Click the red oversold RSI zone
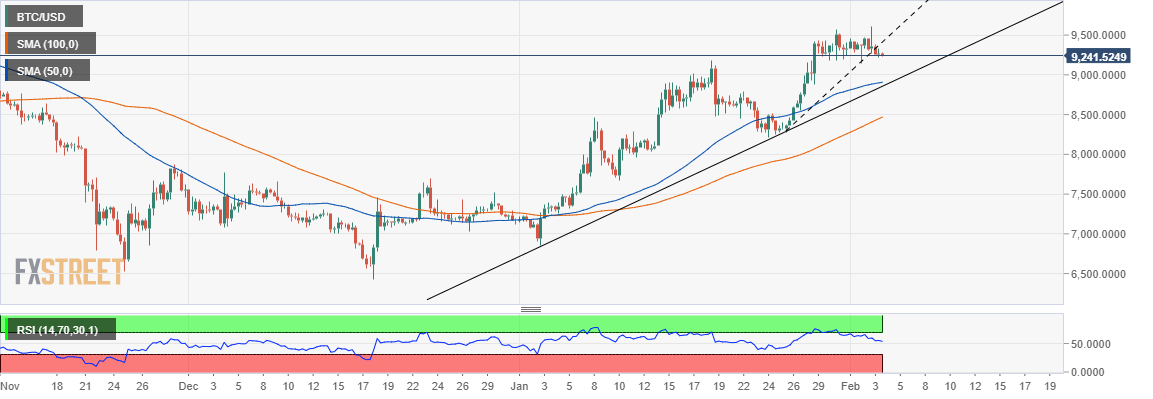 441,363
